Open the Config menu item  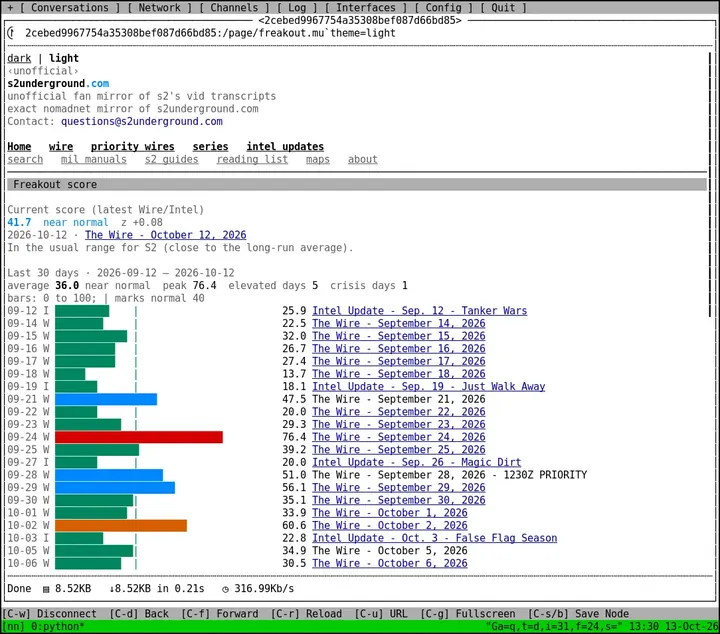(444, 7)
